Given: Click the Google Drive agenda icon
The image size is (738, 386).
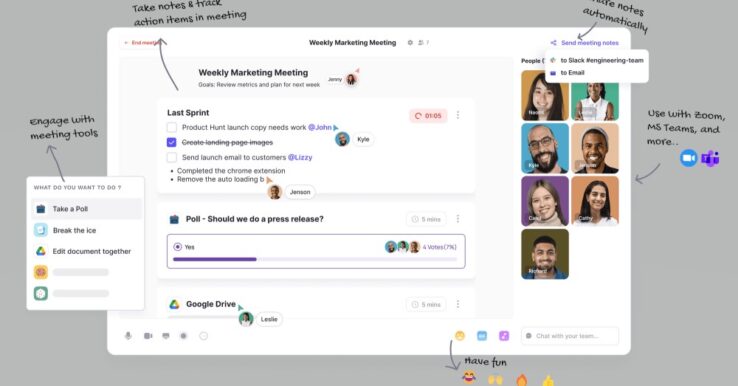Looking at the screenshot, I should 174,304.
